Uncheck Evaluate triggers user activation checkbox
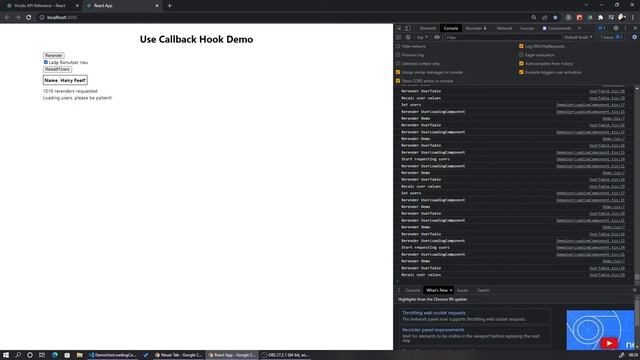This screenshot has width=640, height=360. pos(521,72)
